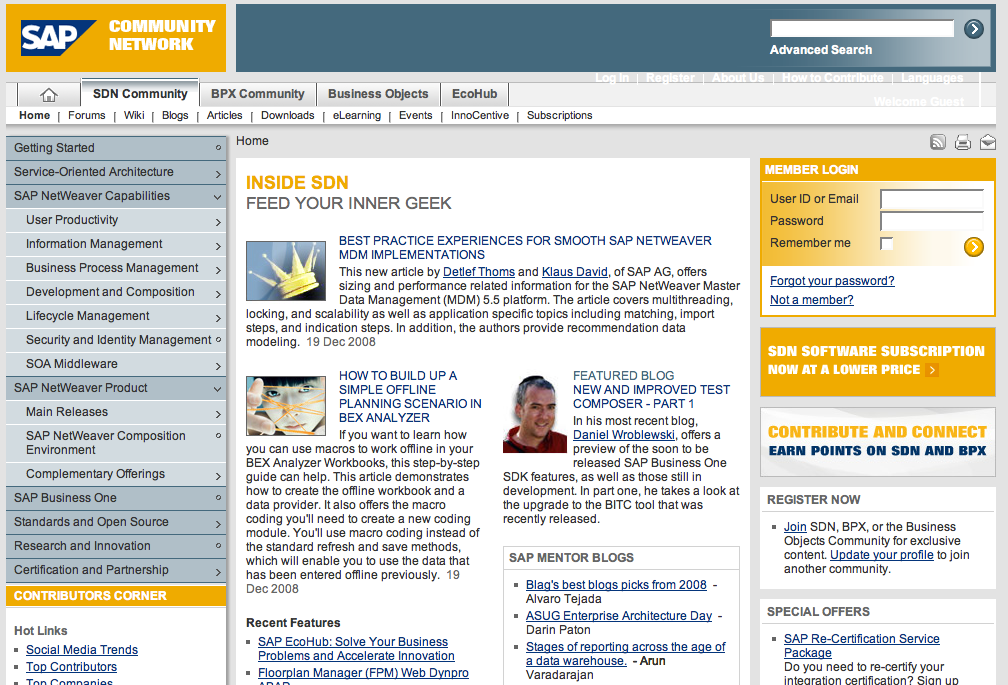1008x685 pixels.
Task: Expand Complementary Offerings submenu arrow
Action: point(218,476)
